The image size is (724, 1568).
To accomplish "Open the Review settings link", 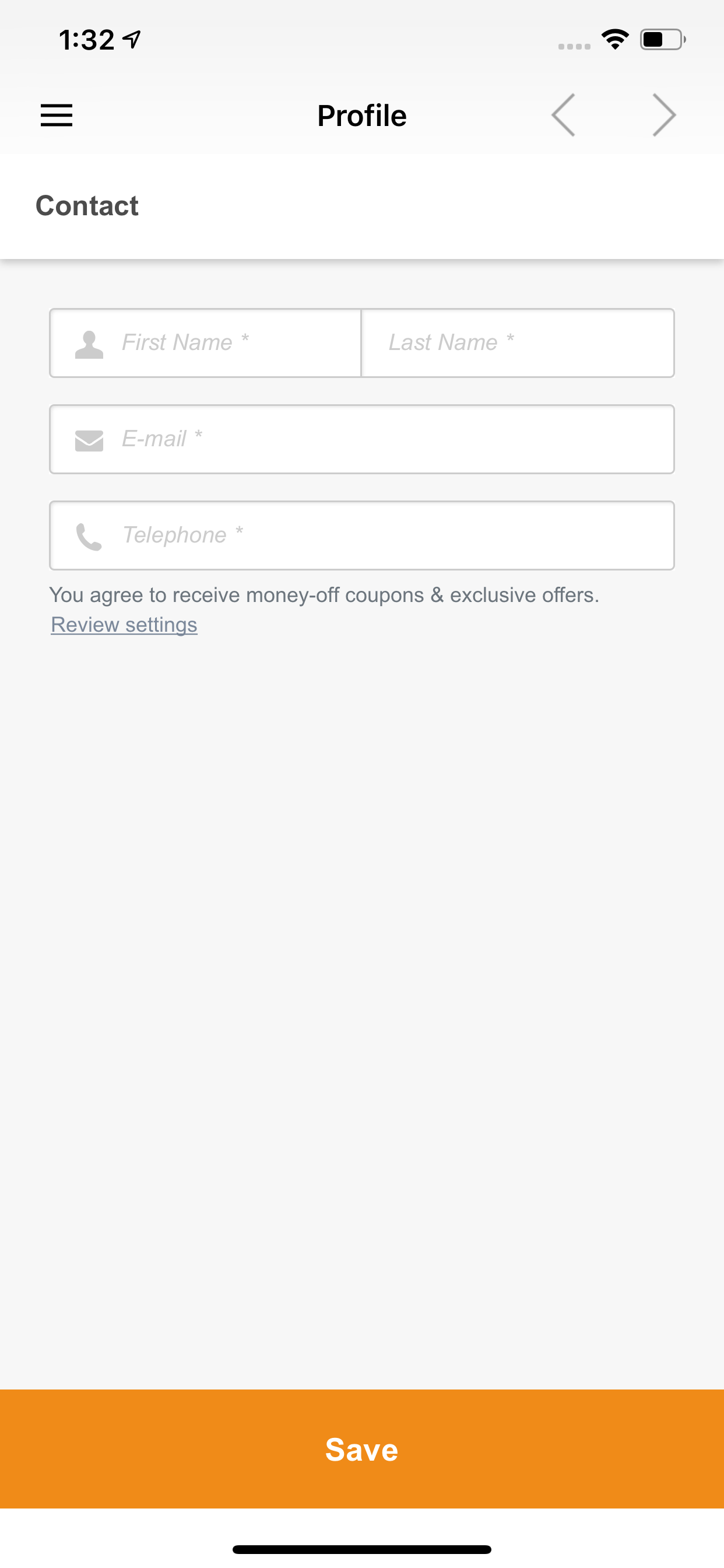I will tap(124, 625).
